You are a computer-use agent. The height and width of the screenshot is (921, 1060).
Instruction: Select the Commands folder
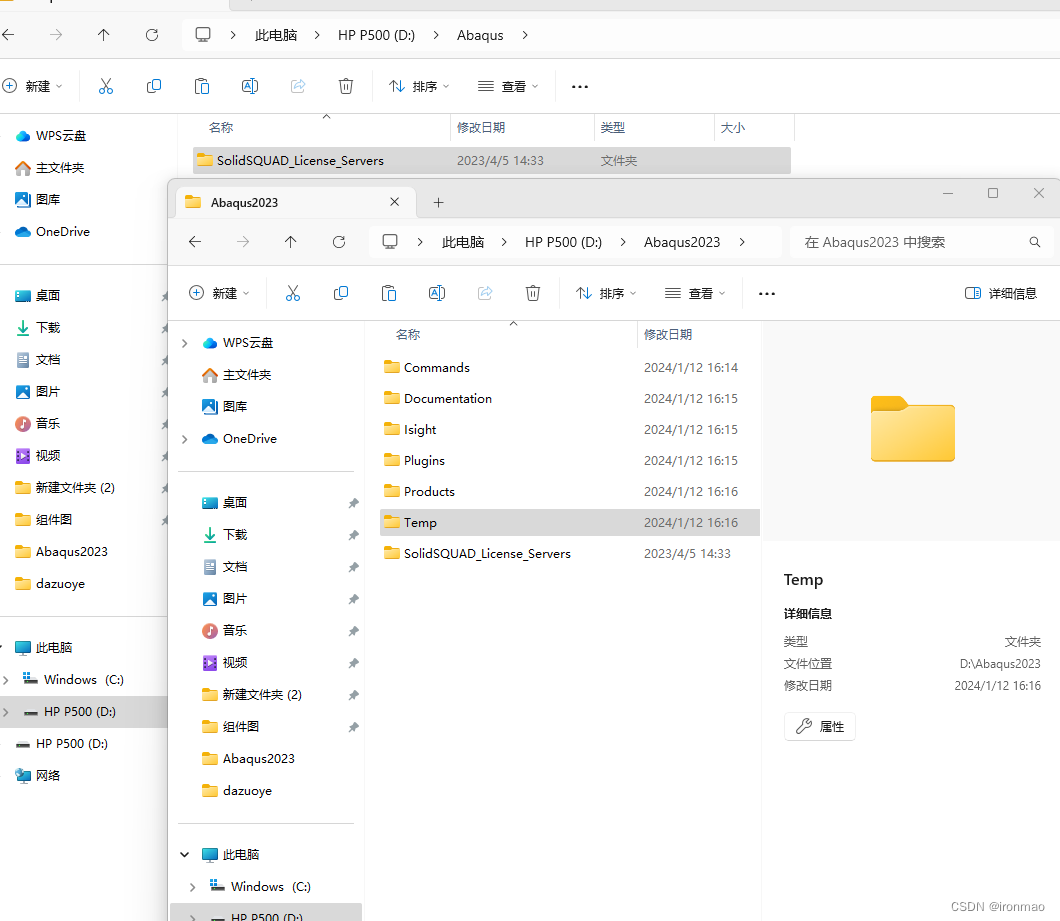[x=570, y=367]
